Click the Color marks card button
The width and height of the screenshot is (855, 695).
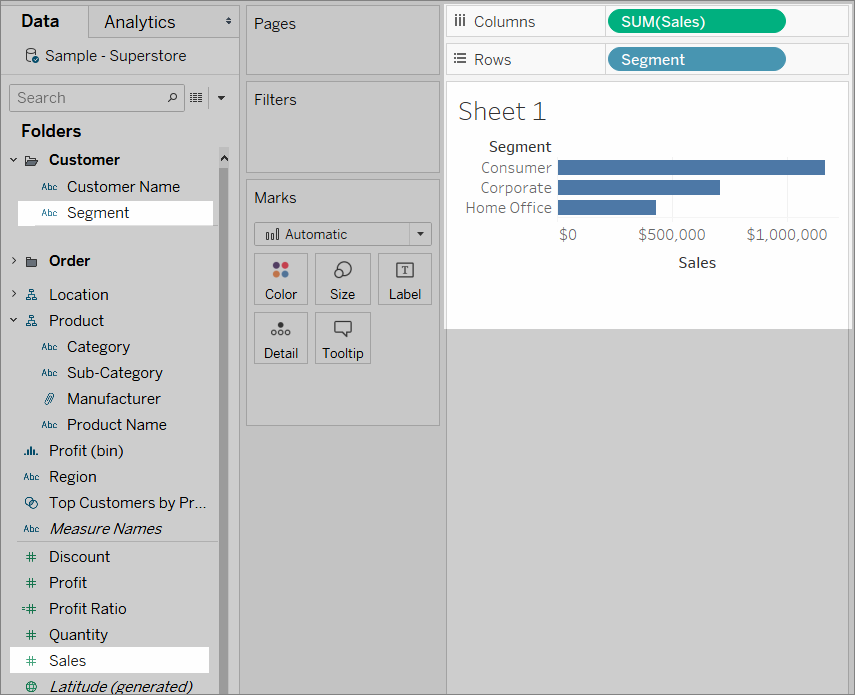[x=281, y=279]
